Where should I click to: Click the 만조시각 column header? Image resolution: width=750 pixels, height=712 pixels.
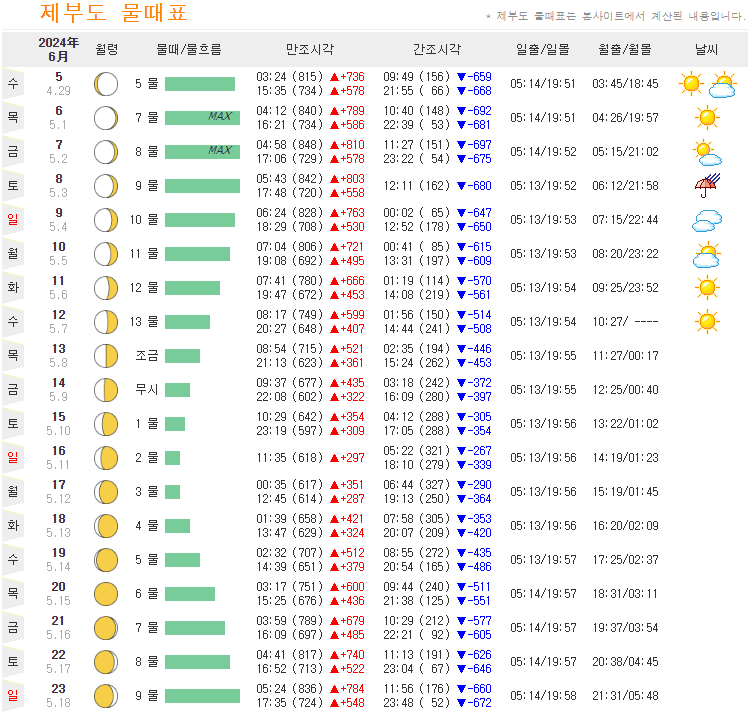coord(310,49)
